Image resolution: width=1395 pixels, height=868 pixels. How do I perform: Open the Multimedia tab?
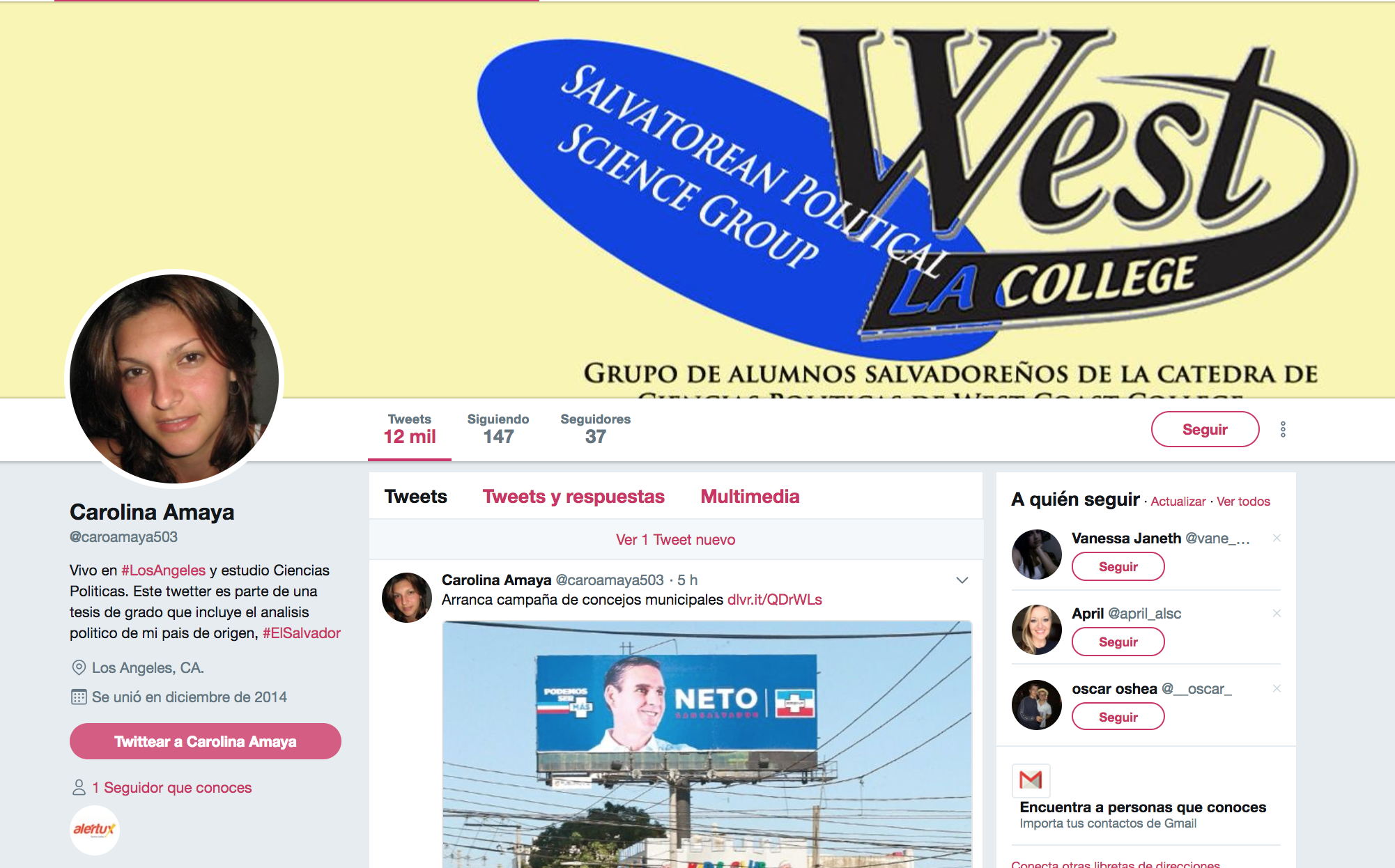(x=750, y=496)
